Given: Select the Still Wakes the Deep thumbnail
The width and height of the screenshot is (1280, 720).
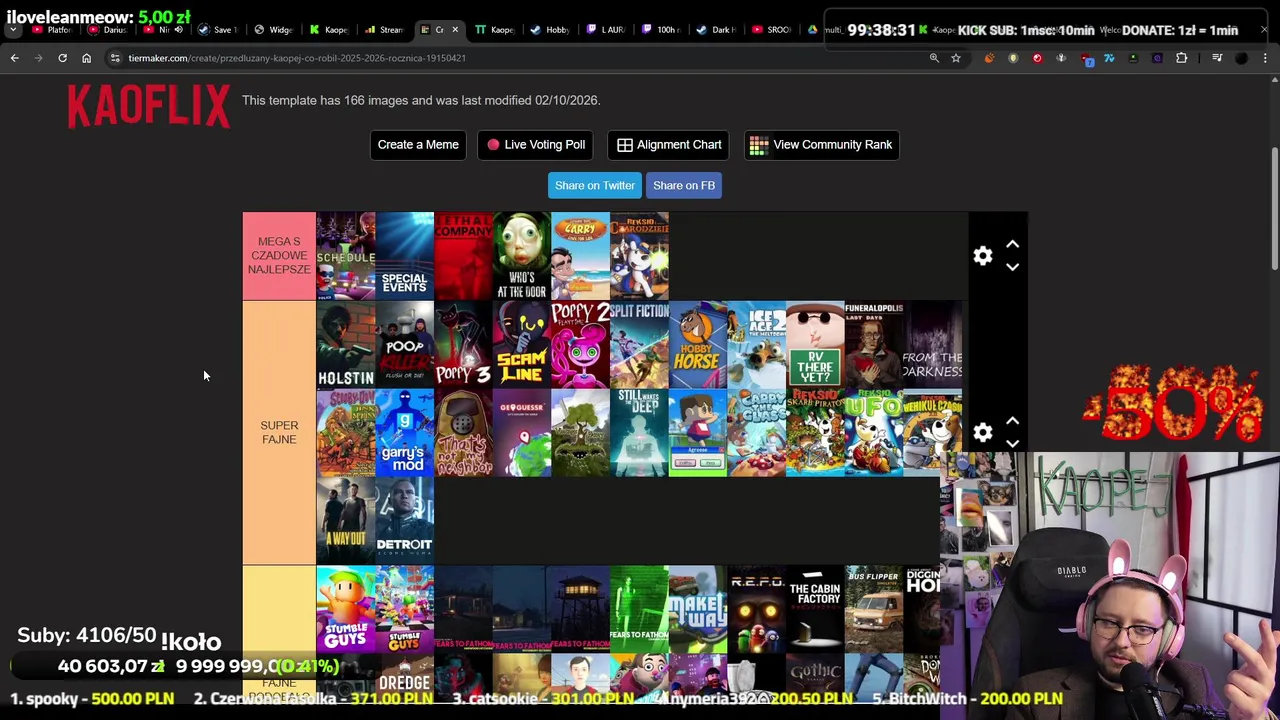Looking at the screenshot, I should 639,433.
